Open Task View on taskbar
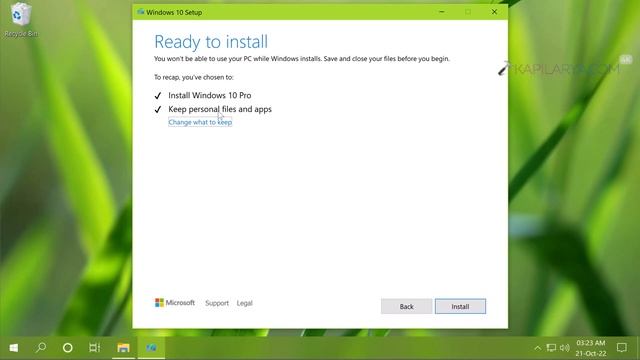Viewport: 640px width, 360px height. (x=95, y=348)
